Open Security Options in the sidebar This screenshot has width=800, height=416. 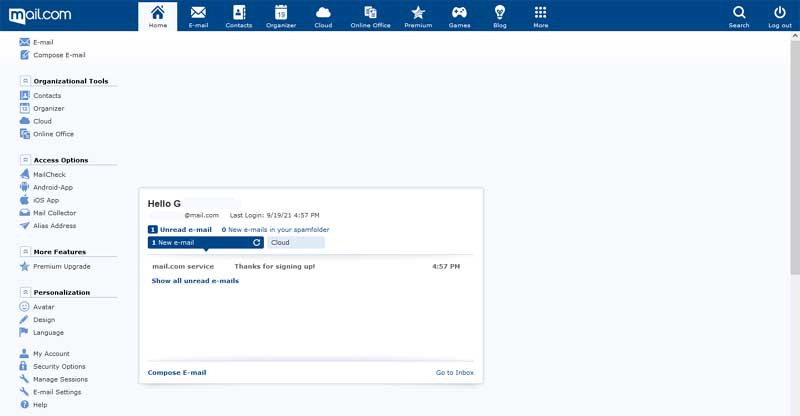[59, 367]
